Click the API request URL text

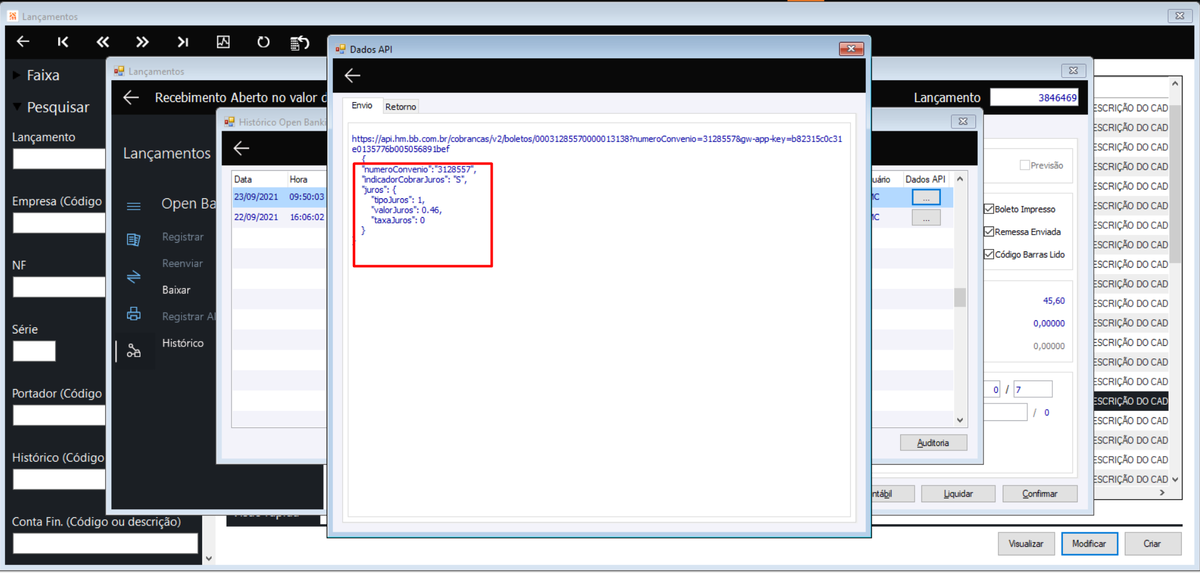(597, 144)
